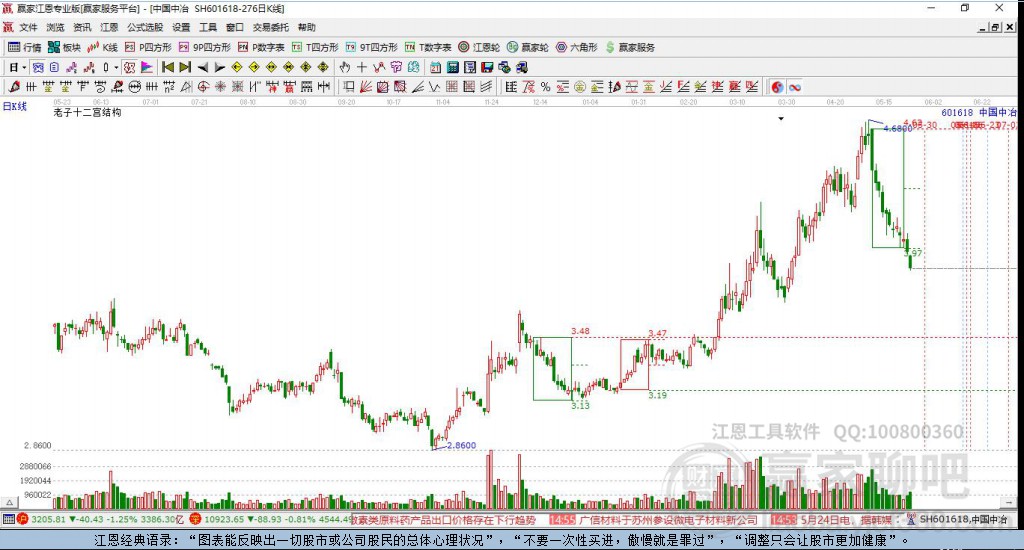1024x550 pixels.
Task: Open the 工具 menu
Action: click(x=208, y=27)
